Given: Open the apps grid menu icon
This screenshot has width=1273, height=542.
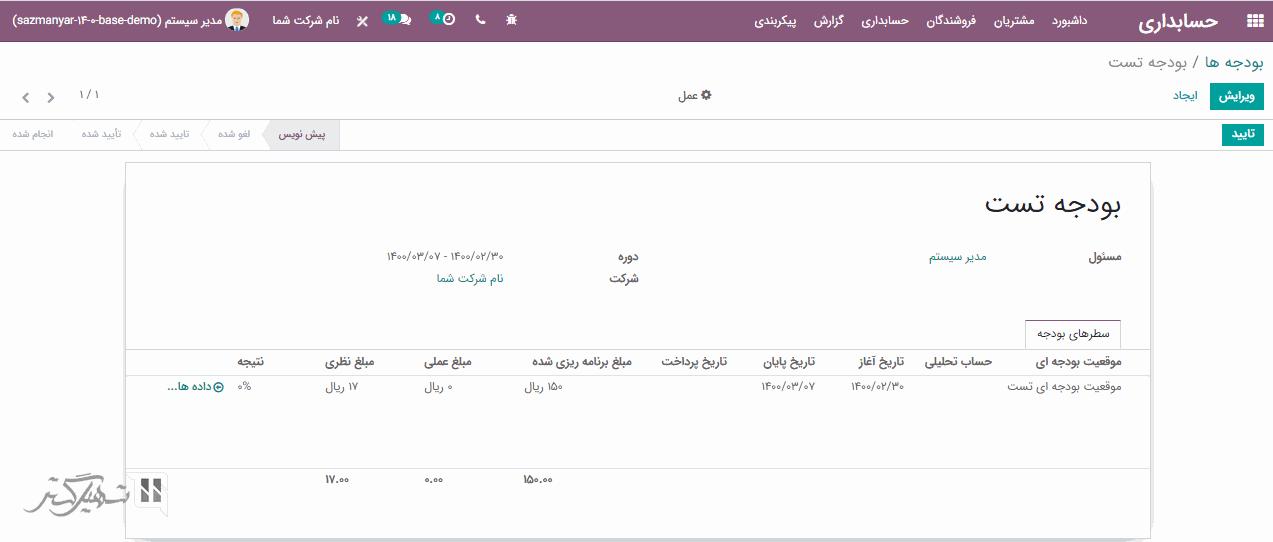Looking at the screenshot, I should tap(1254, 21).
